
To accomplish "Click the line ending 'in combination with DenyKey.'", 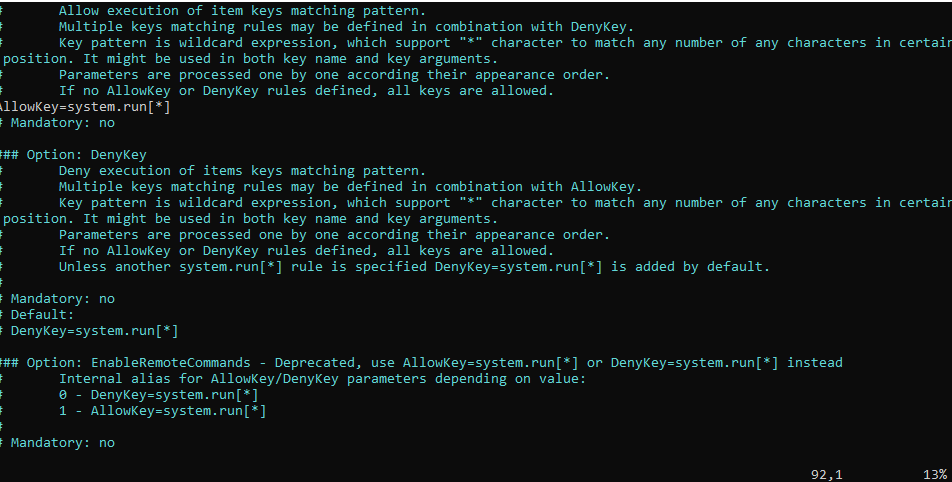I will 346,27.
